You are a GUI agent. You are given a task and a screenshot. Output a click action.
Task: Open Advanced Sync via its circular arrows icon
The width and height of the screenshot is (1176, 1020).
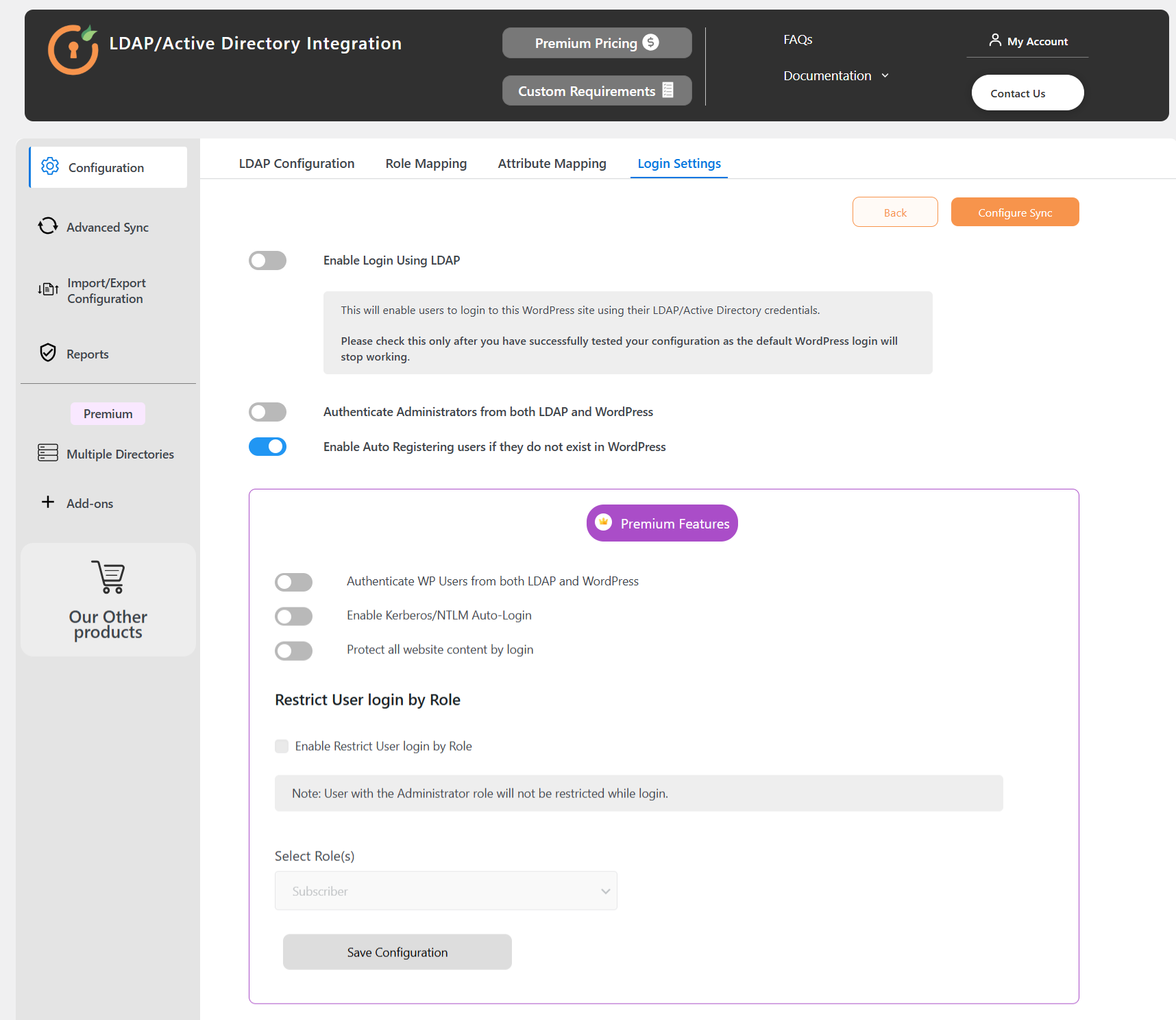click(48, 226)
